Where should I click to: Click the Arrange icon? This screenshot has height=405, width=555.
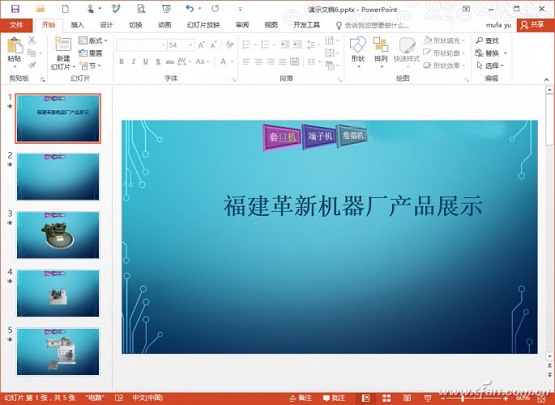[381, 45]
